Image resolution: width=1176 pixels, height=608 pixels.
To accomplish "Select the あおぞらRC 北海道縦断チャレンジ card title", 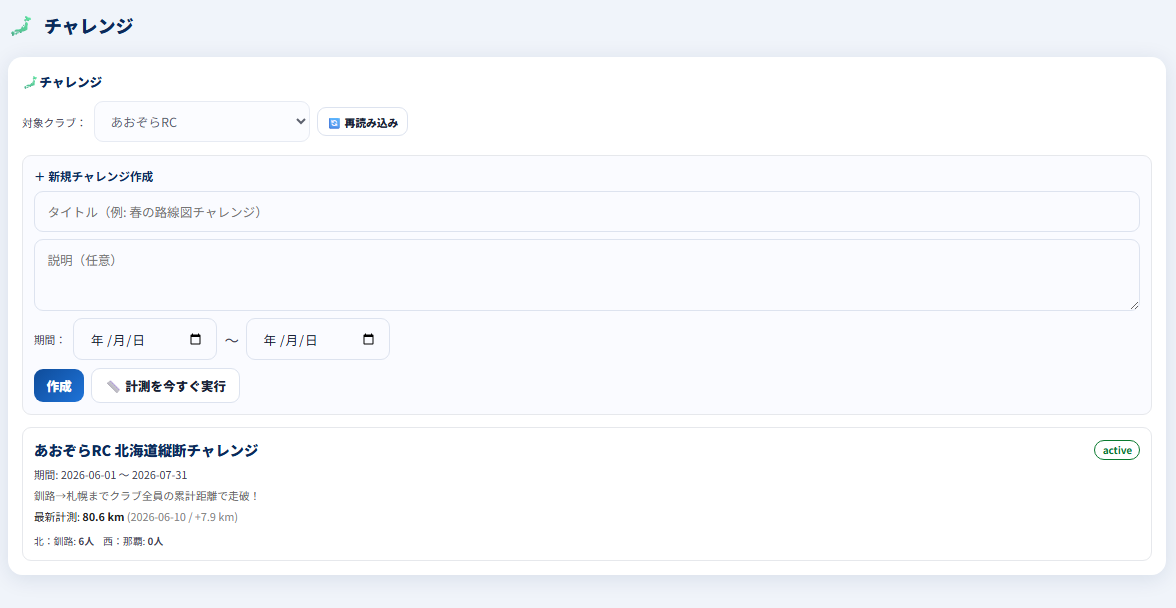I will [x=146, y=451].
